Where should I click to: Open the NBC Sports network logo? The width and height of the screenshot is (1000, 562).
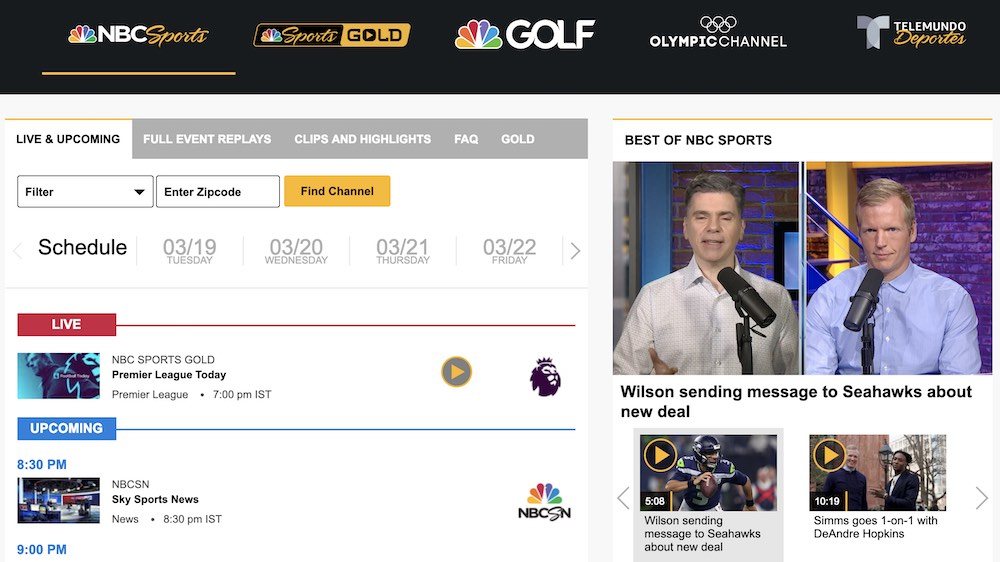pos(138,35)
